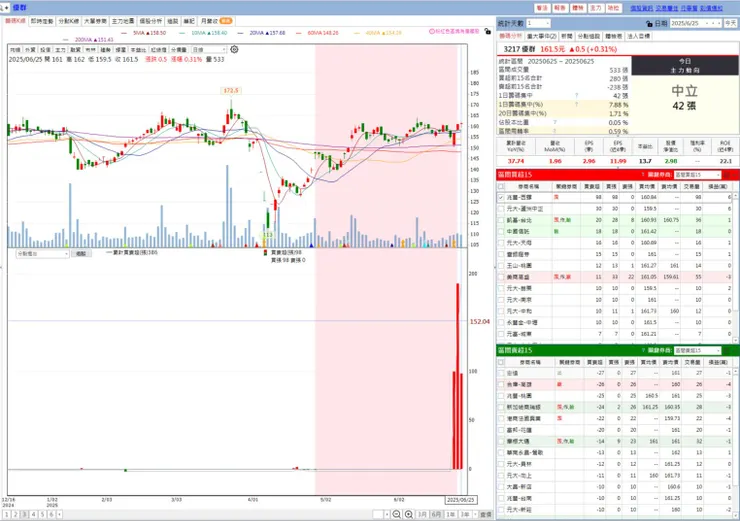
Task: Zoom out the chart with the minus magnifier
Action: tap(396, 514)
